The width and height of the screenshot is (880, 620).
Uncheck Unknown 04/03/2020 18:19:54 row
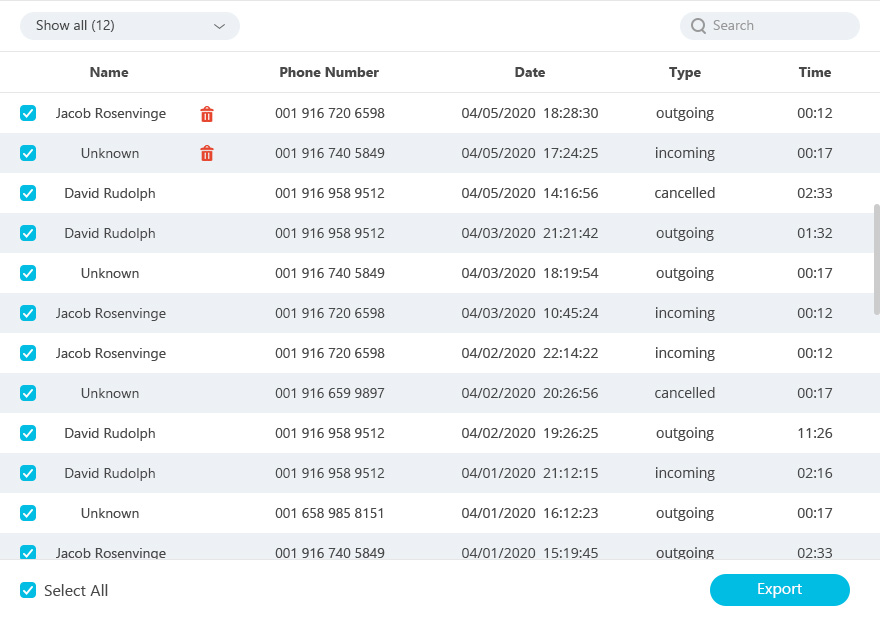28,273
